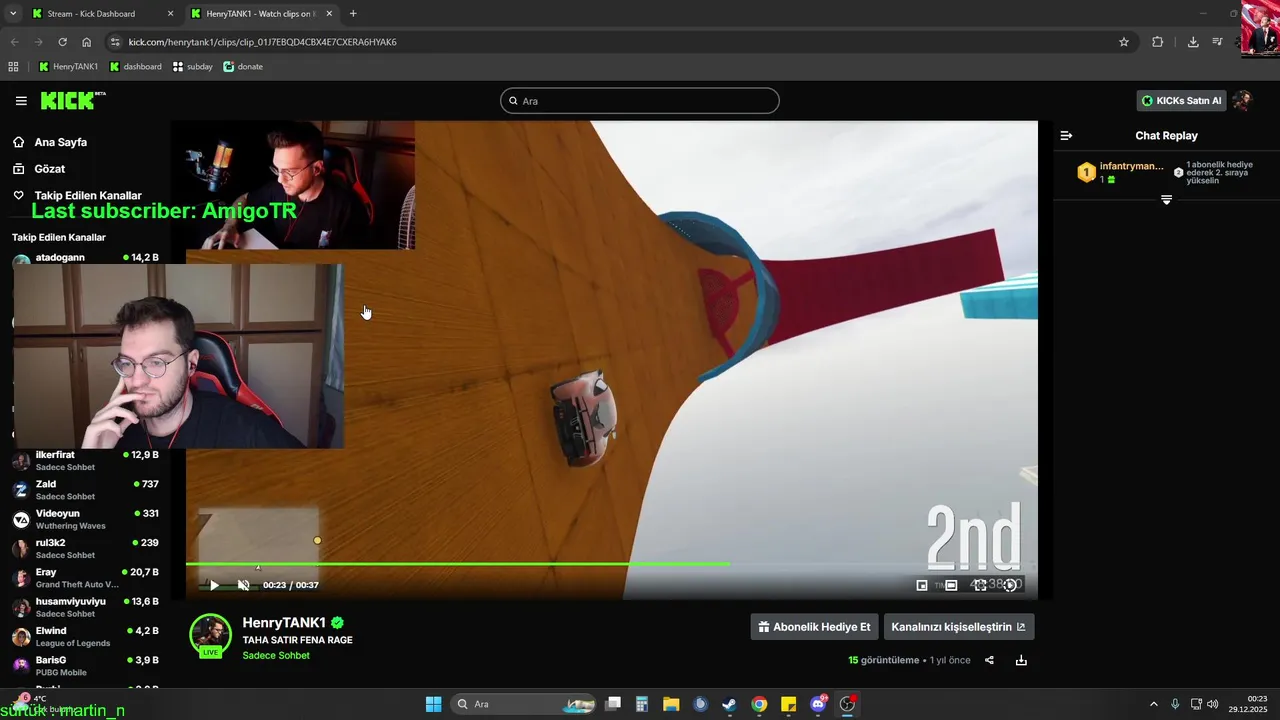Open Windows Start menu
Viewport: 1280px width, 720px height.
[x=434, y=704]
